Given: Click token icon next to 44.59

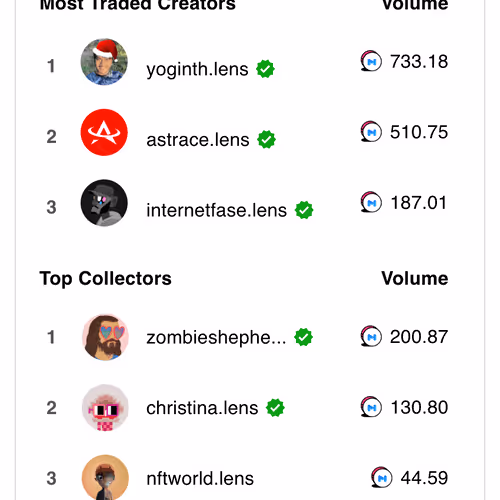Looking at the screenshot, I should point(382,477).
